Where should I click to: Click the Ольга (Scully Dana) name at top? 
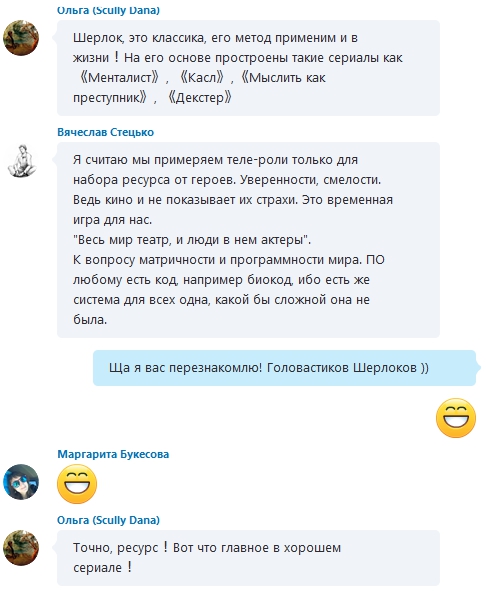click(108, 11)
